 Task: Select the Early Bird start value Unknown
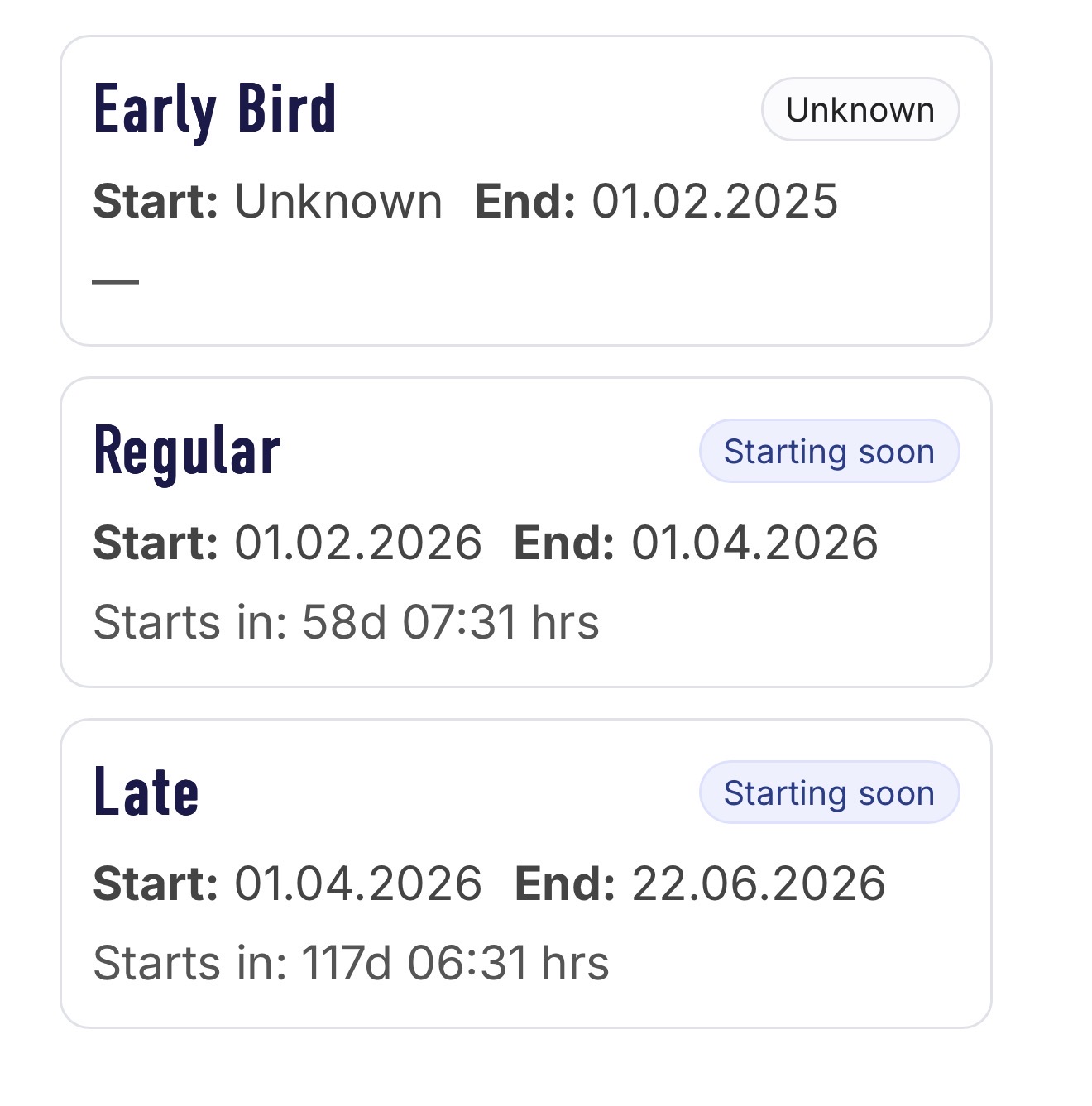338,202
